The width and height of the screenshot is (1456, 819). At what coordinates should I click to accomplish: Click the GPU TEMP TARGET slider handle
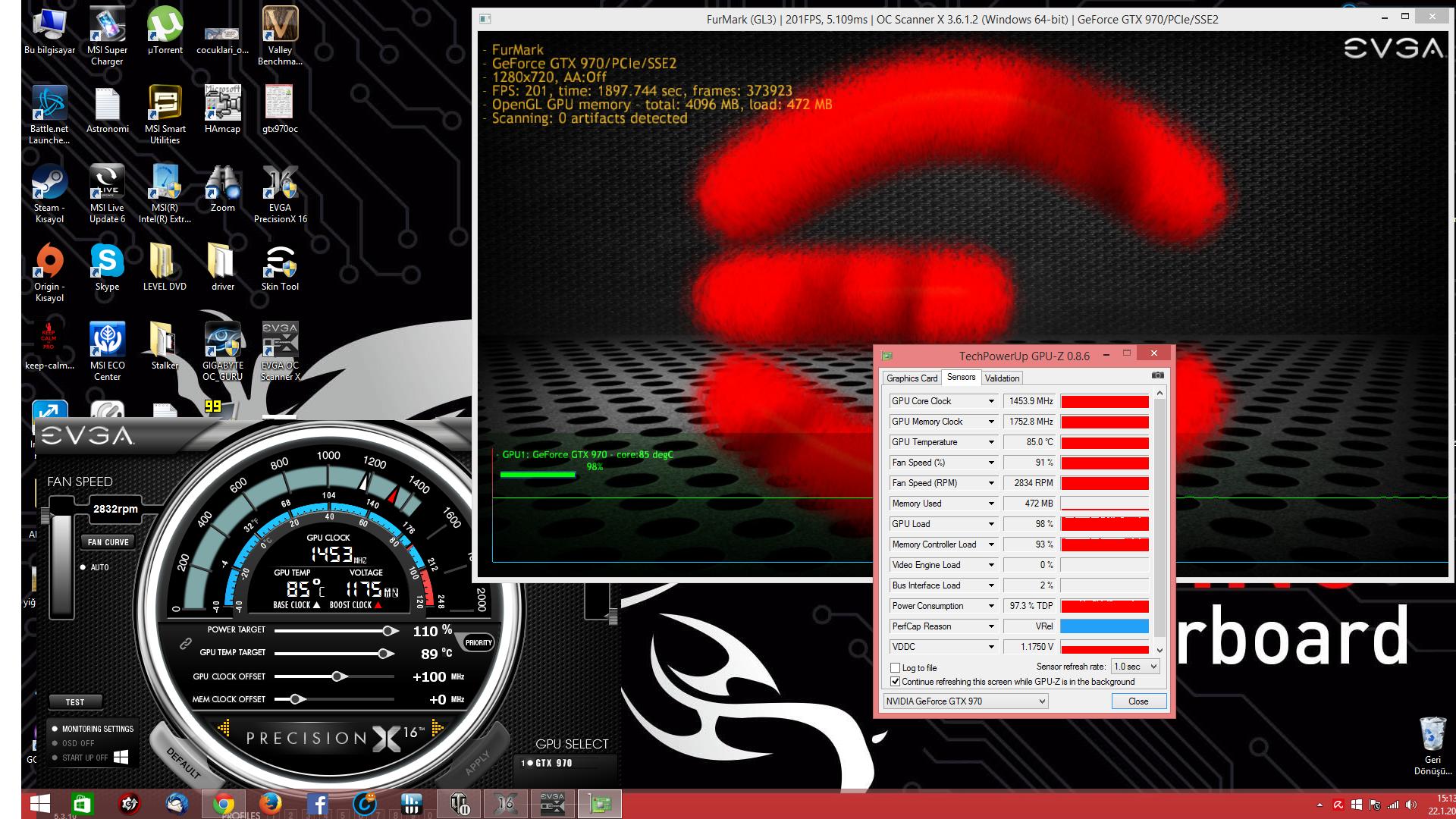click(386, 653)
